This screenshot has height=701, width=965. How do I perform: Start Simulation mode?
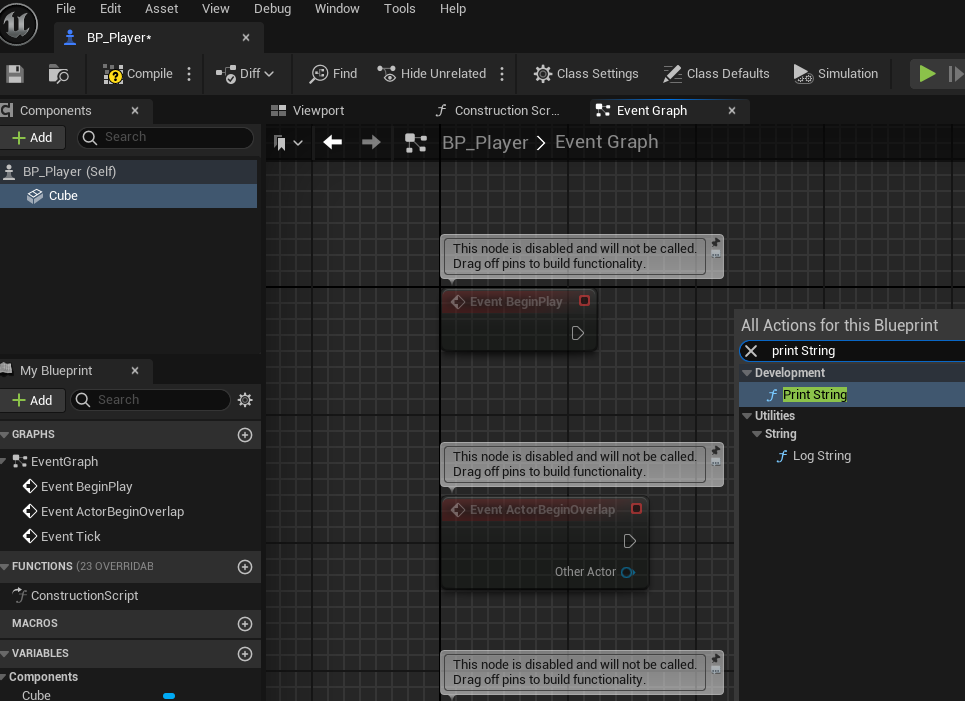click(x=836, y=74)
